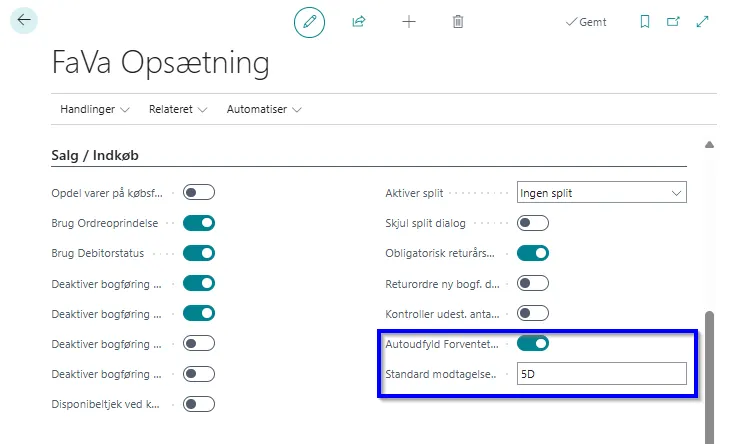The height and width of the screenshot is (444, 746).
Task: Click the Standard modtagelse input field
Action: click(x=602, y=374)
